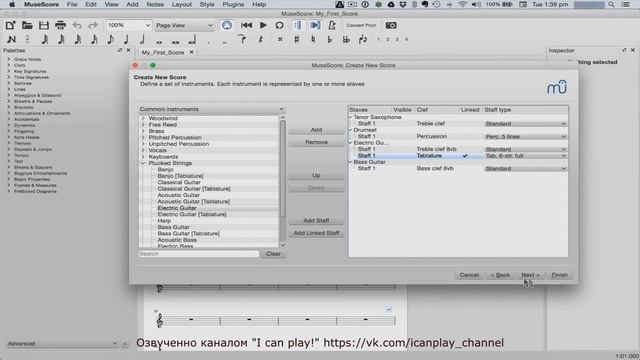Clear the instrument search

[273, 254]
